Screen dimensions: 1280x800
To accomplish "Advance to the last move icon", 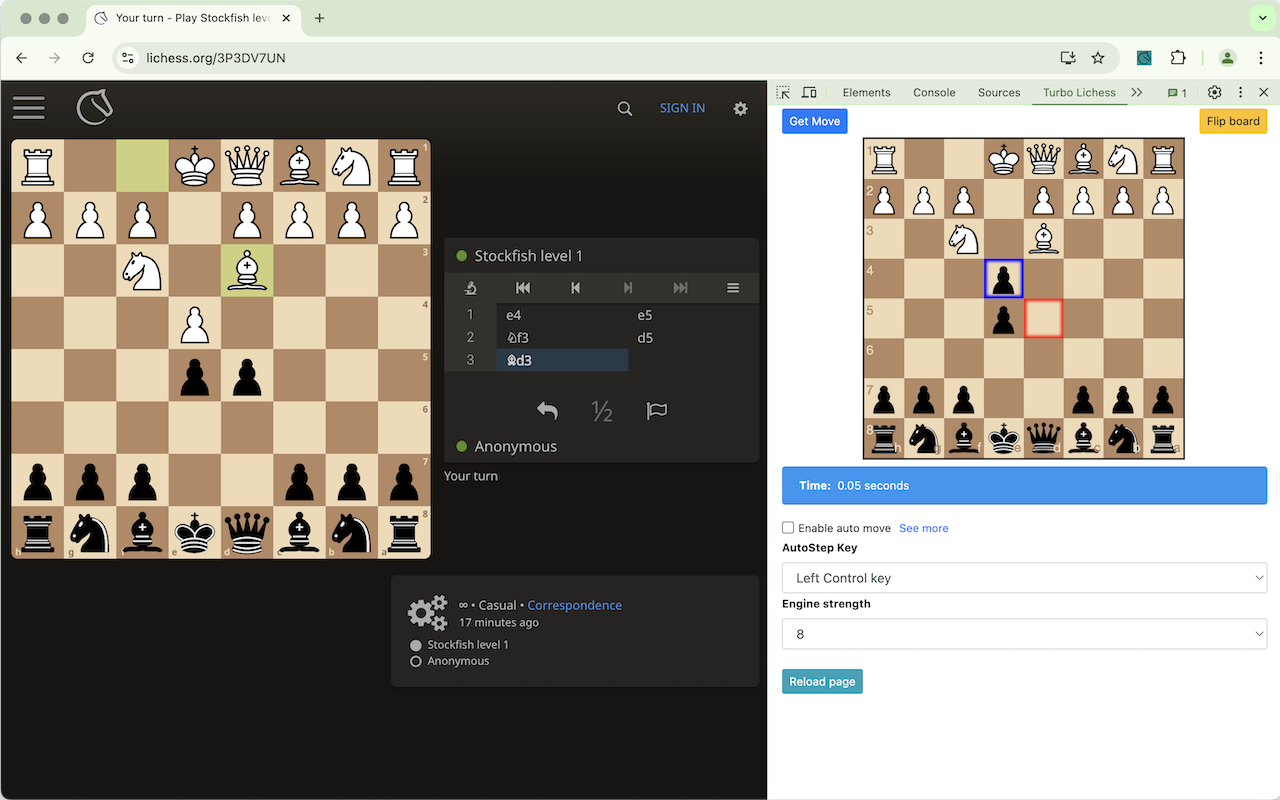I will (x=681, y=287).
